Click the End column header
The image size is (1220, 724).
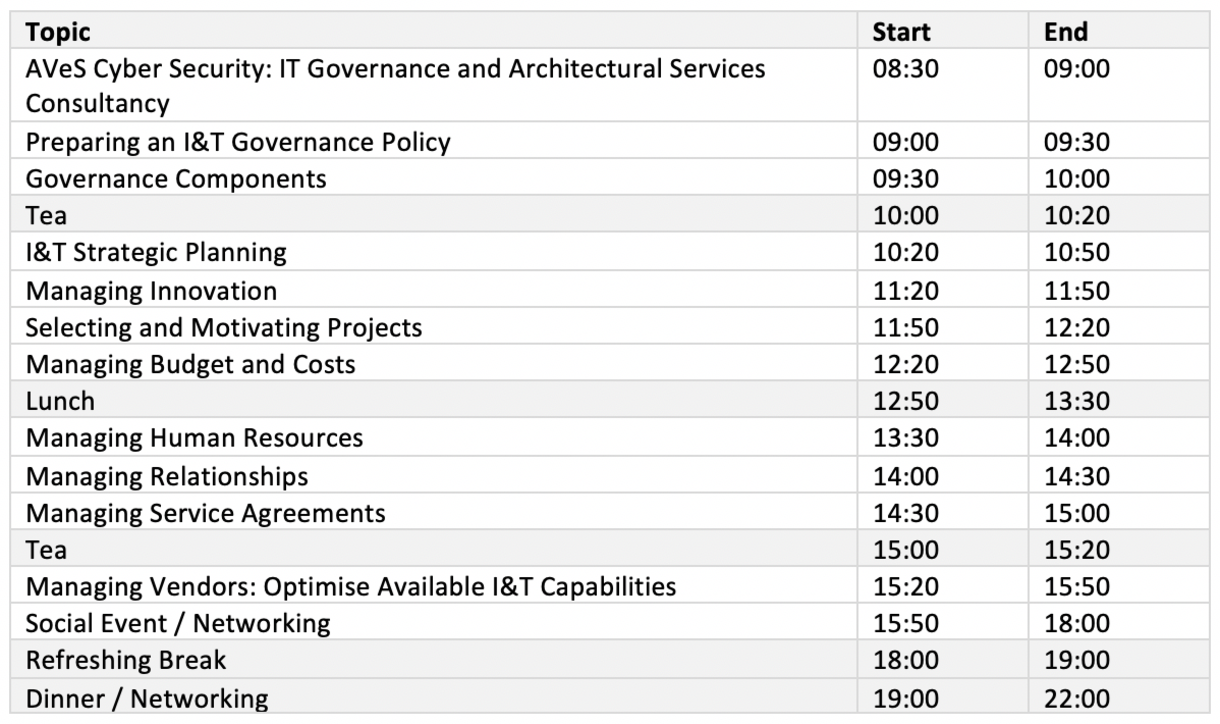point(1065,33)
